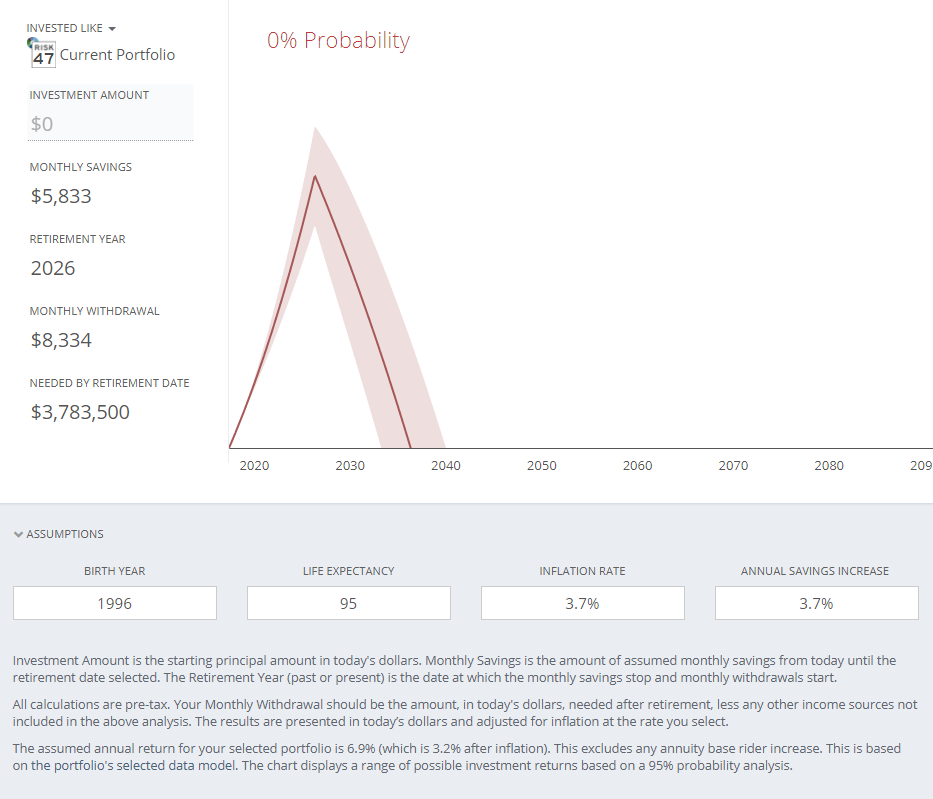
Task: Select the Current Portfolio label
Action: coord(117,55)
